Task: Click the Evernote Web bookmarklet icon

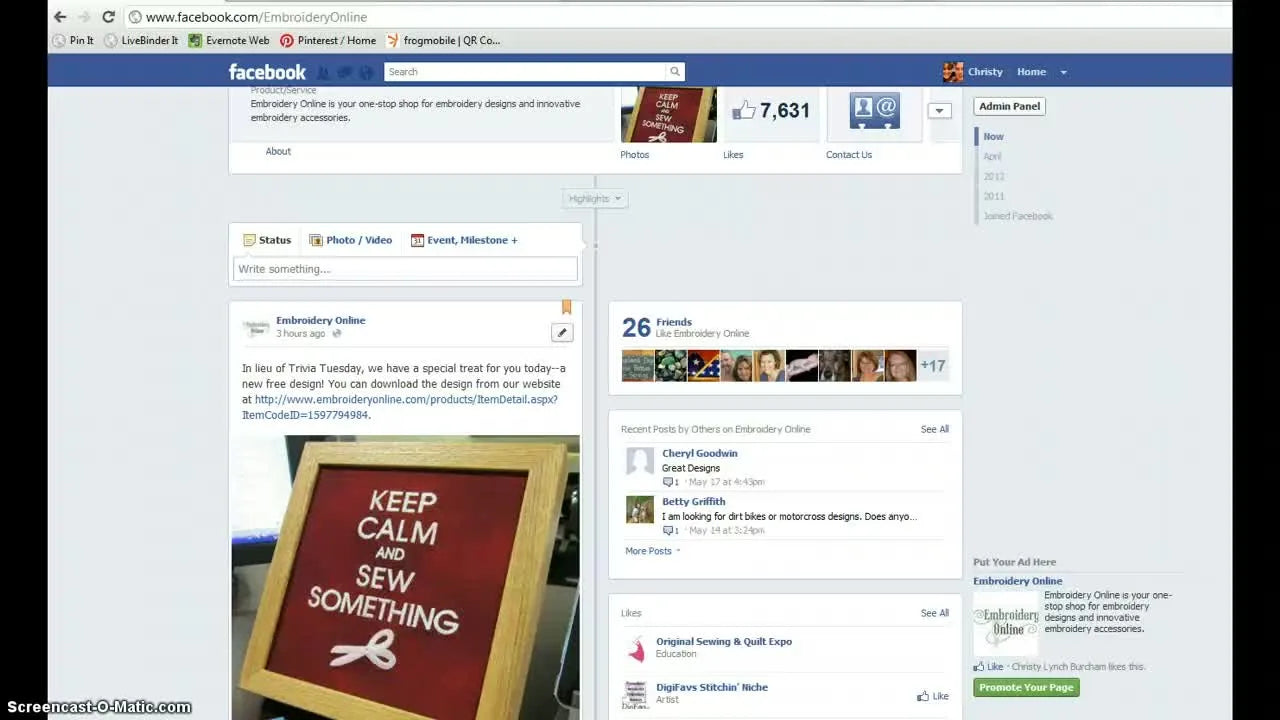Action: tap(197, 40)
